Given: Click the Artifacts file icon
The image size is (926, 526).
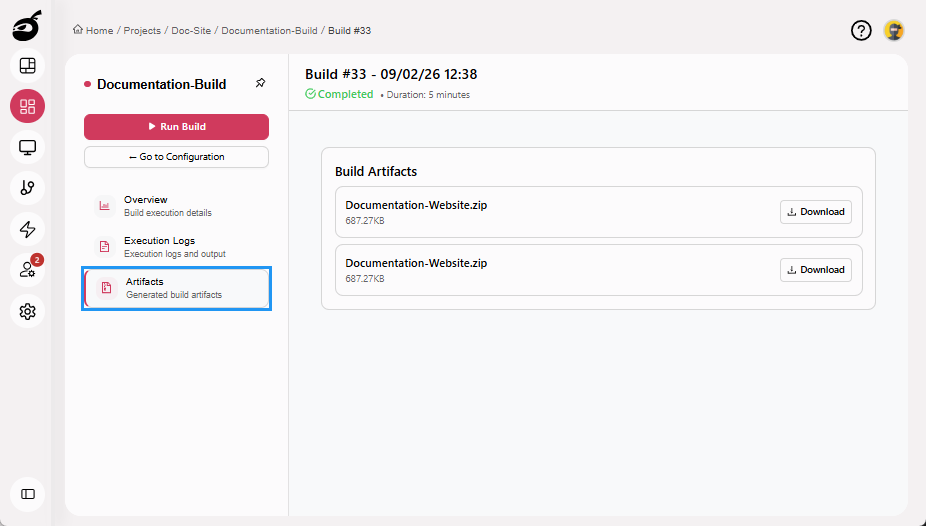Looking at the screenshot, I should (x=106, y=287).
